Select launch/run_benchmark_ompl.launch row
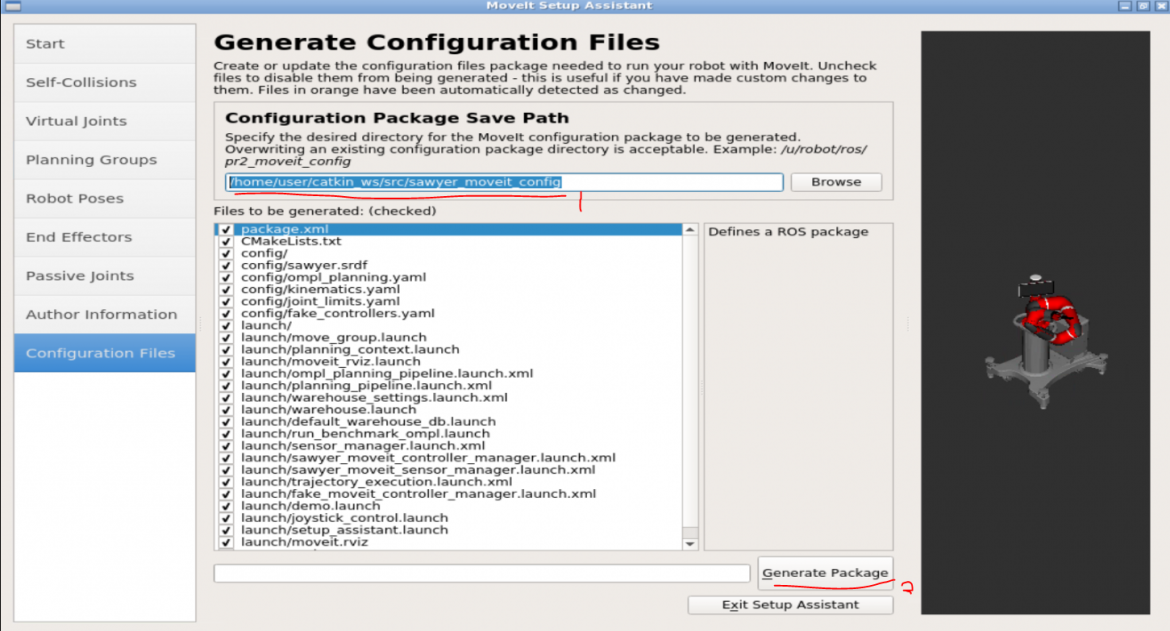The height and width of the screenshot is (631, 1170). click(x=448, y=433)
